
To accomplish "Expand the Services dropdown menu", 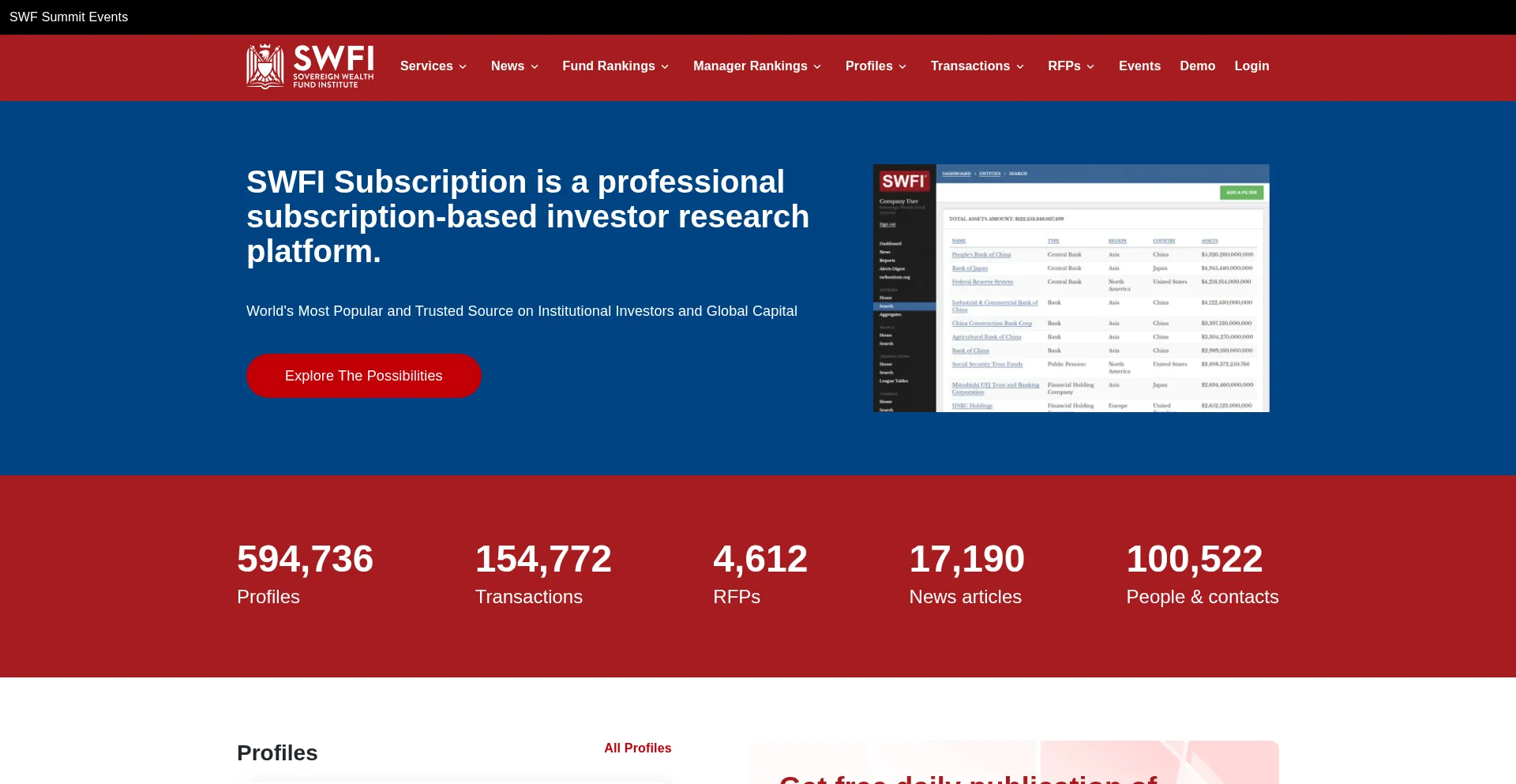I will [433, 66].
